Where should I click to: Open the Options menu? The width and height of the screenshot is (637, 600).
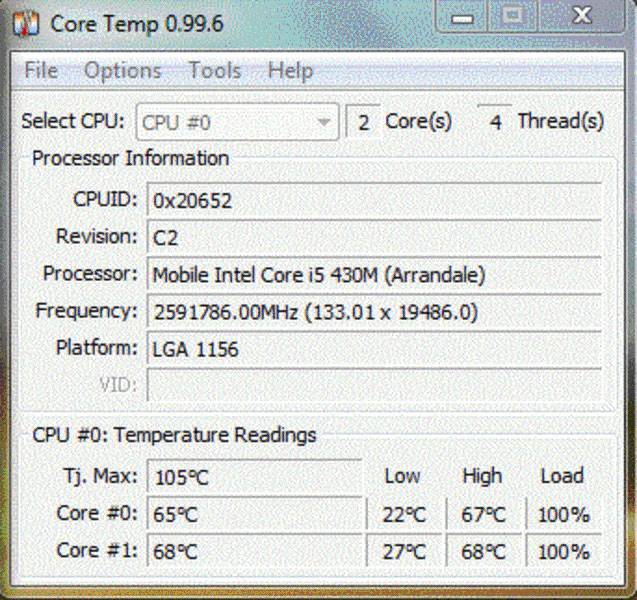tap(122, 71)
